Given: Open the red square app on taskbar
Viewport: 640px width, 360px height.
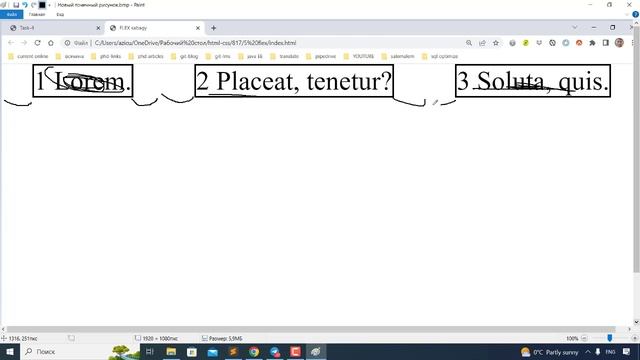Looking at the screenshot, I should point(296,351).
